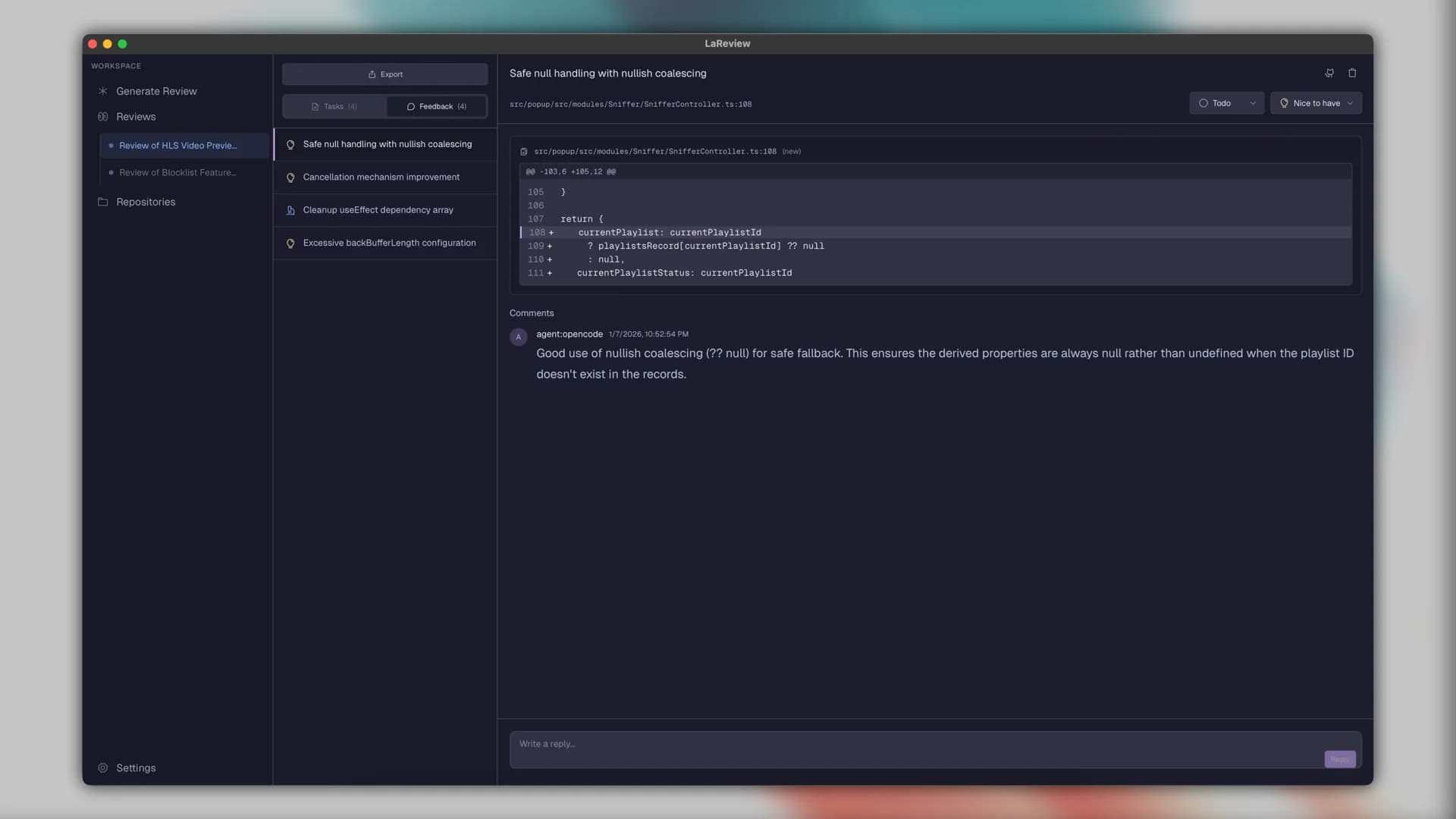
Task: Switch to the Tasks tab
Action: (334, 106)
